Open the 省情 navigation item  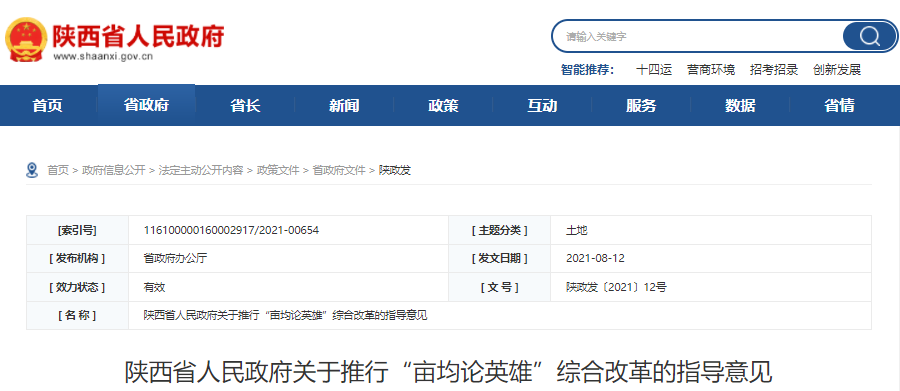(839, 106)
